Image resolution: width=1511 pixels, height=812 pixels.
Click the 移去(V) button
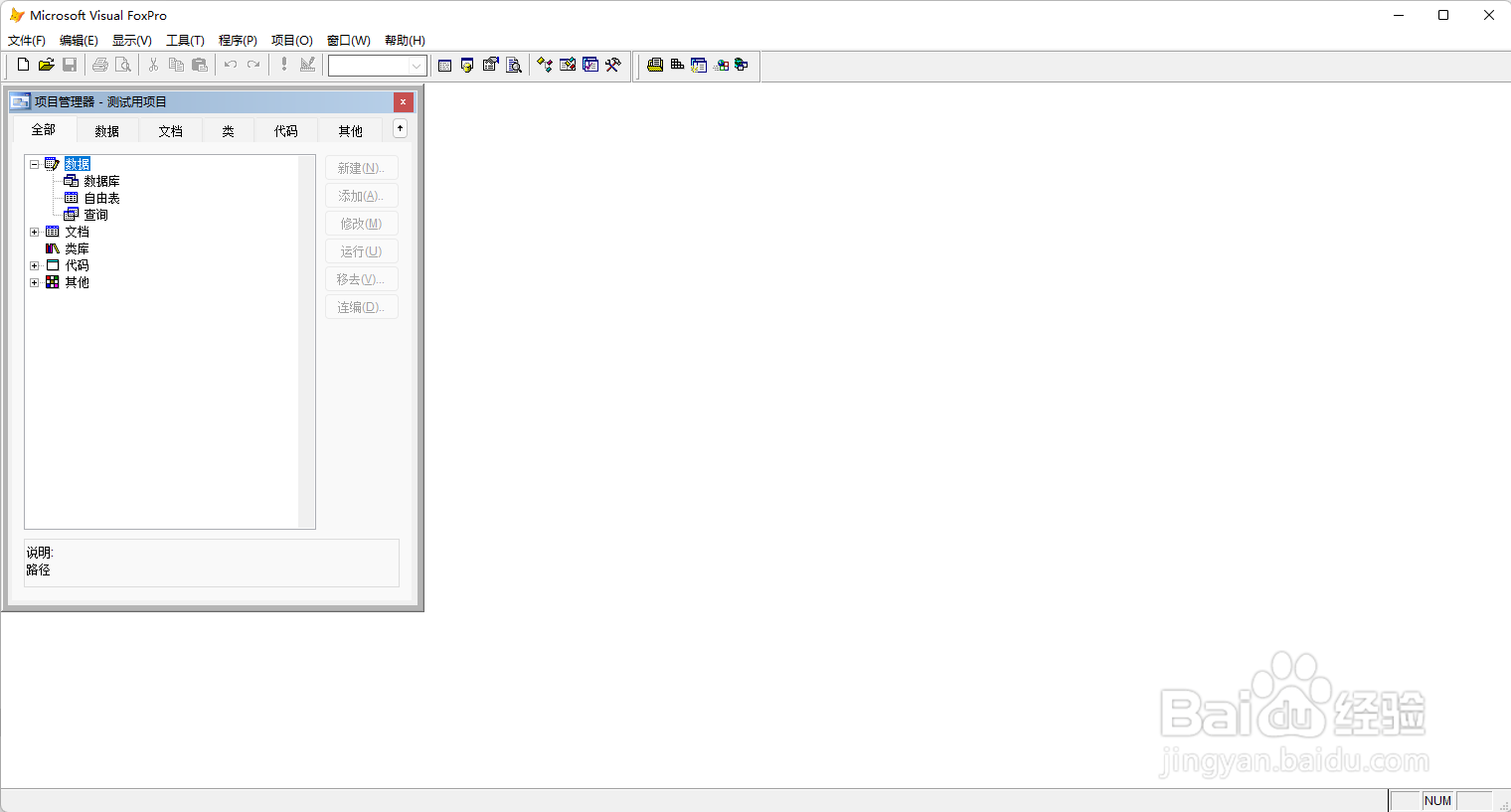click(362, 279)
